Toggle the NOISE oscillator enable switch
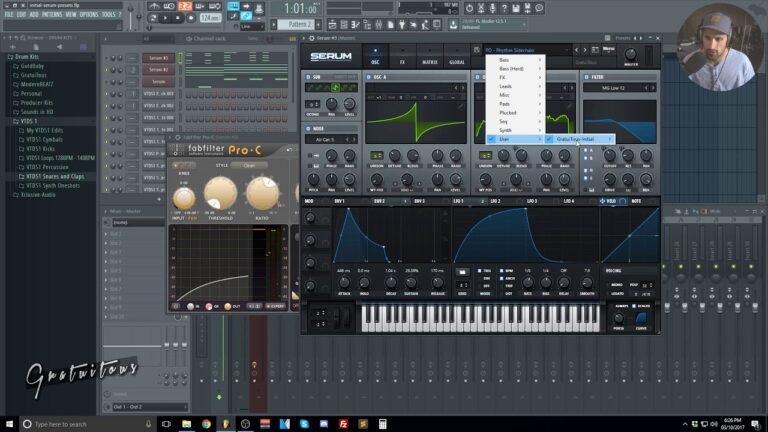Viewport: 768px width, 432px height. [x=308, y=128]
